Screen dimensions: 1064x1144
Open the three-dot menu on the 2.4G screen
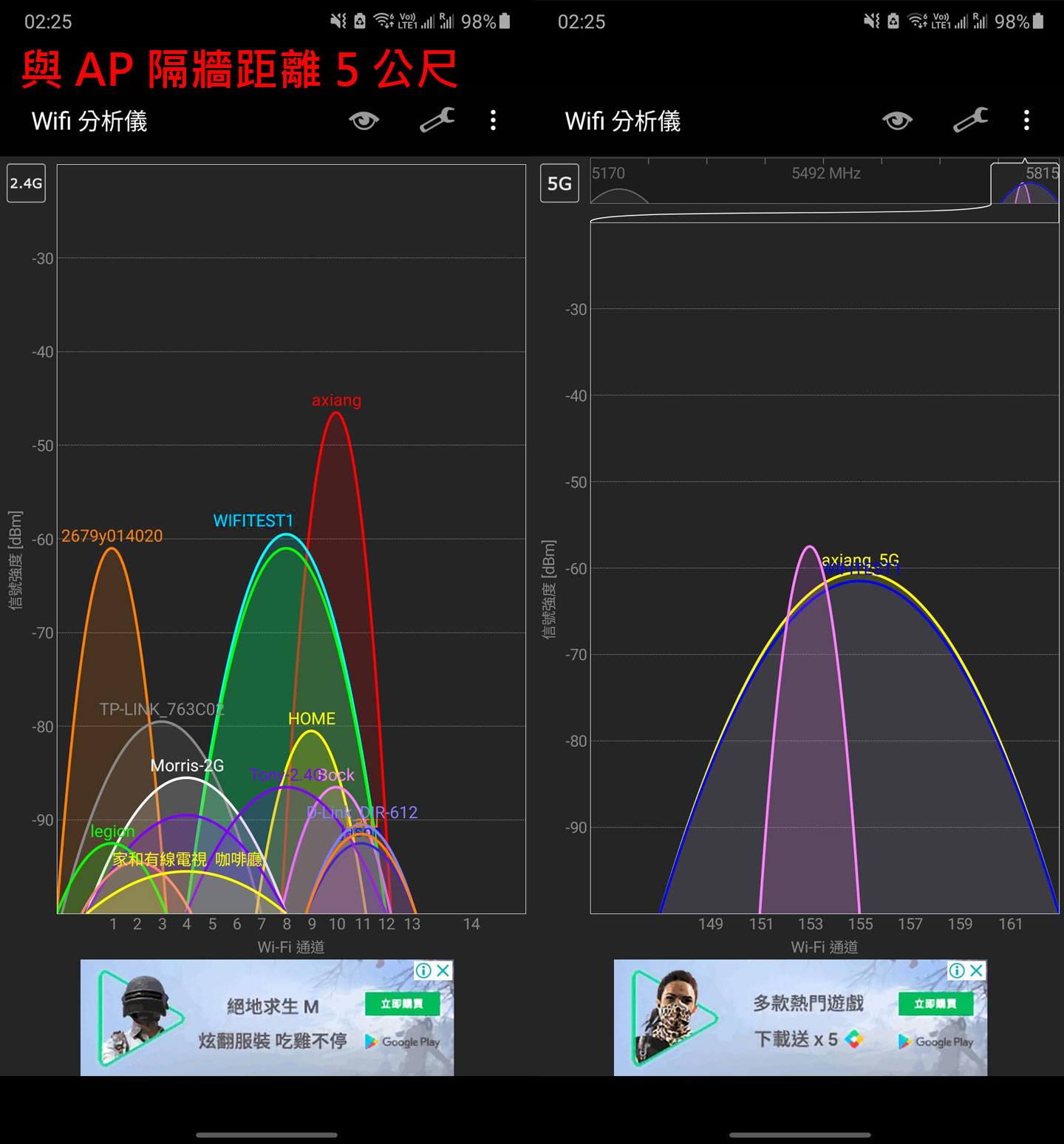(493, 120)
